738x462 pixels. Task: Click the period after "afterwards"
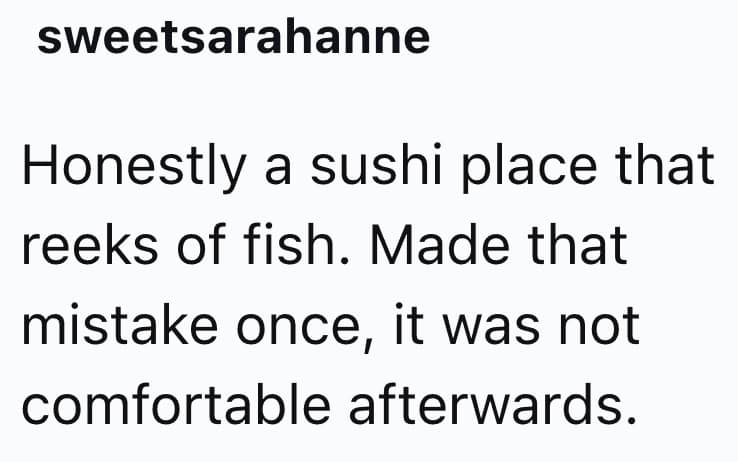coord(629,420)
